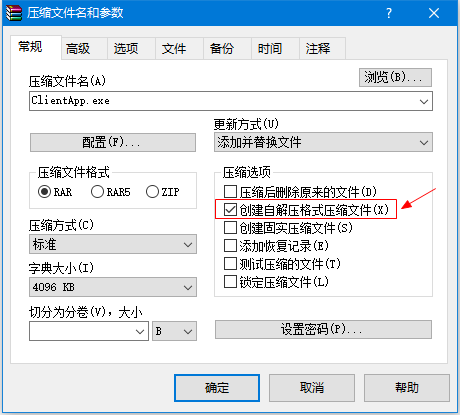Click the ClientApp.exe archive name field
The image size is (460, 415).
pos(231,101)
